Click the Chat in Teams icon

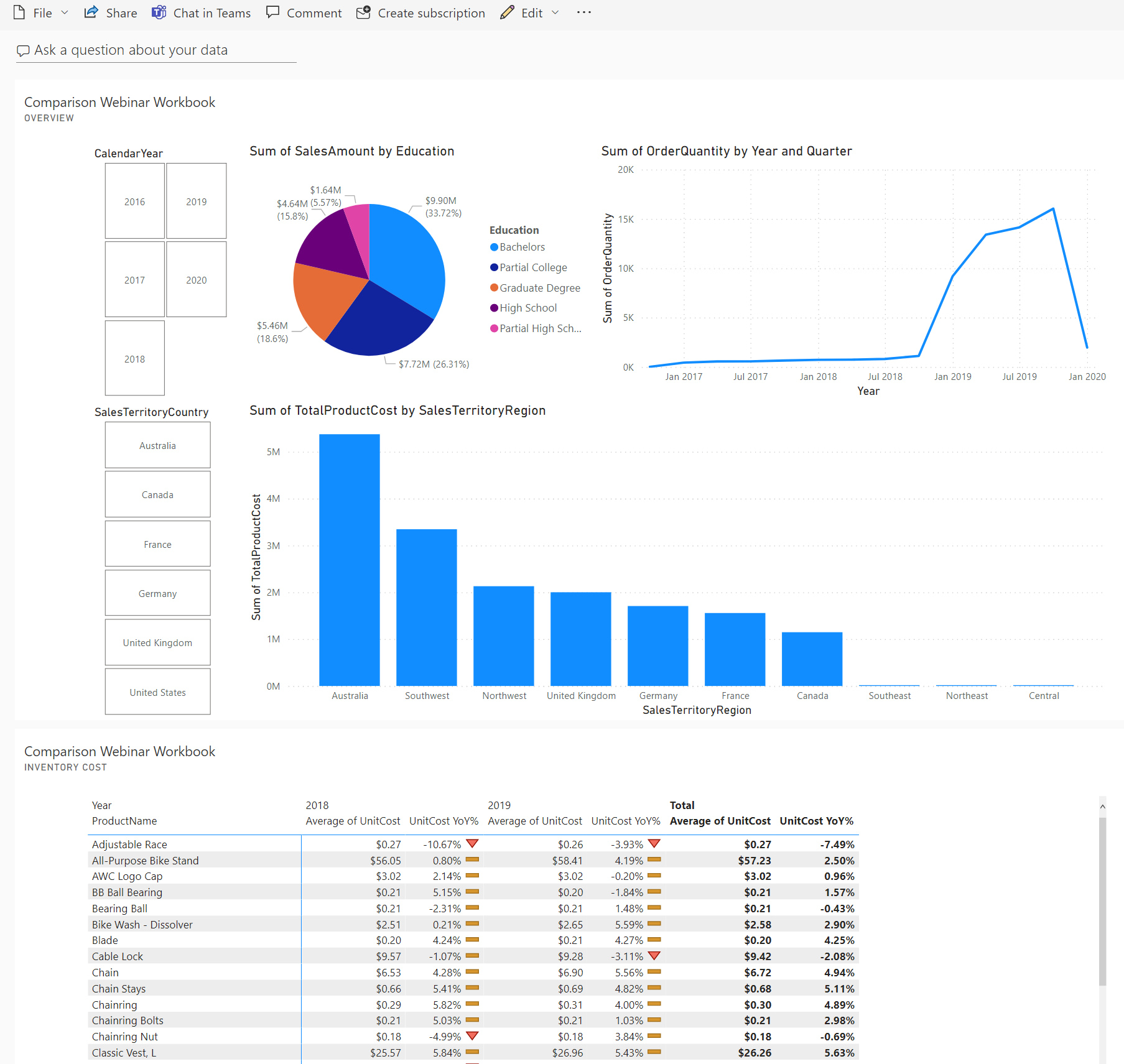pyautogui.click(x=158, y=11)
